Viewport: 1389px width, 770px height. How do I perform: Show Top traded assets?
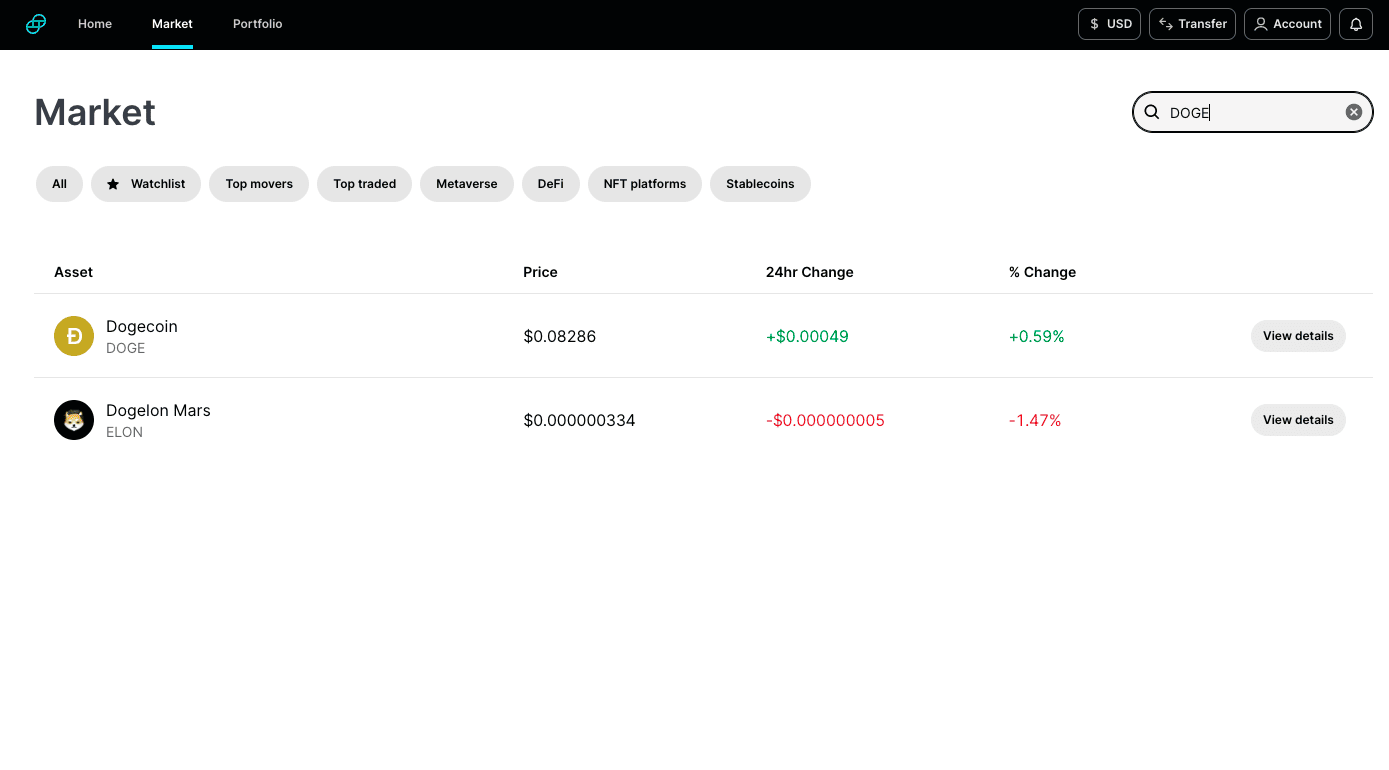pyautogui.click(x=364, y=184)
